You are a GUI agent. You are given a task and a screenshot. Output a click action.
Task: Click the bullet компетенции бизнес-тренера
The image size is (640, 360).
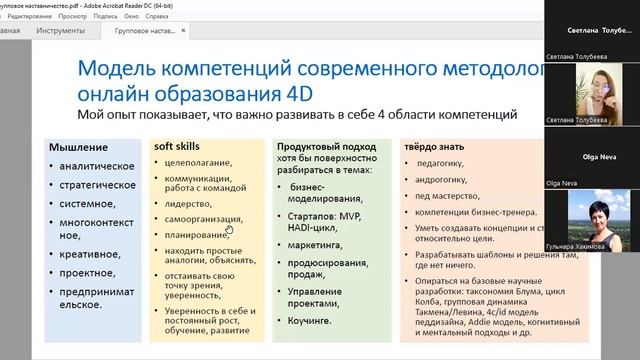[476, 212]
